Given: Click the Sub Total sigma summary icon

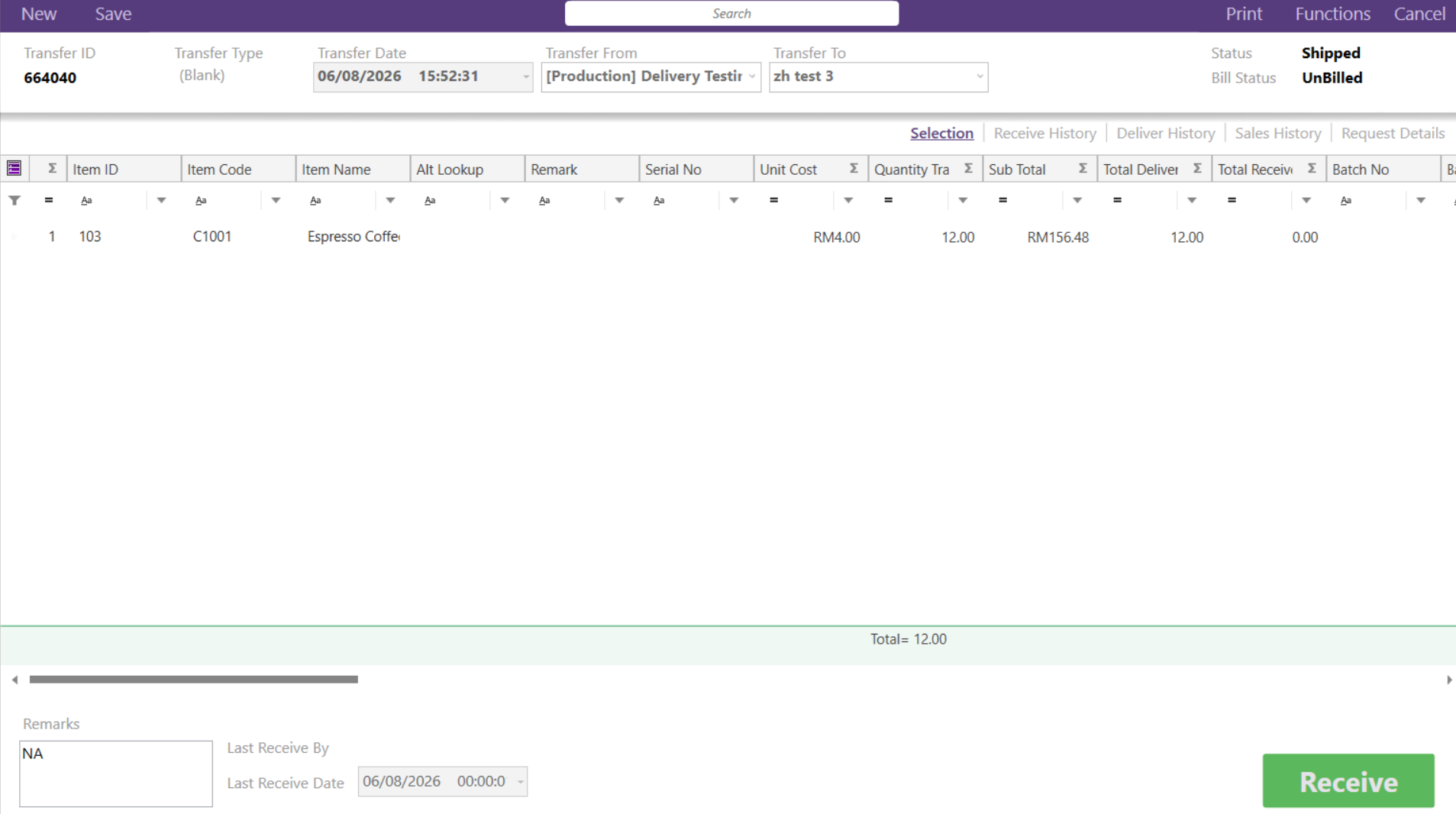Looking at the screenshot, I should point(1083,169).
